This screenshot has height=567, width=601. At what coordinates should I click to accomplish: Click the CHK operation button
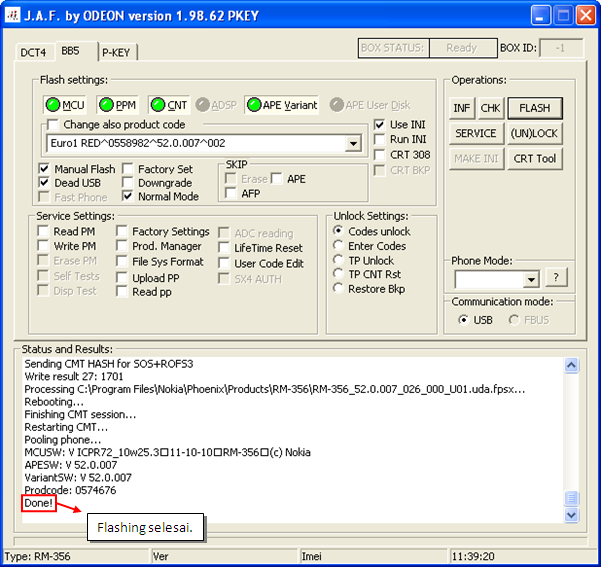point(490,108)
